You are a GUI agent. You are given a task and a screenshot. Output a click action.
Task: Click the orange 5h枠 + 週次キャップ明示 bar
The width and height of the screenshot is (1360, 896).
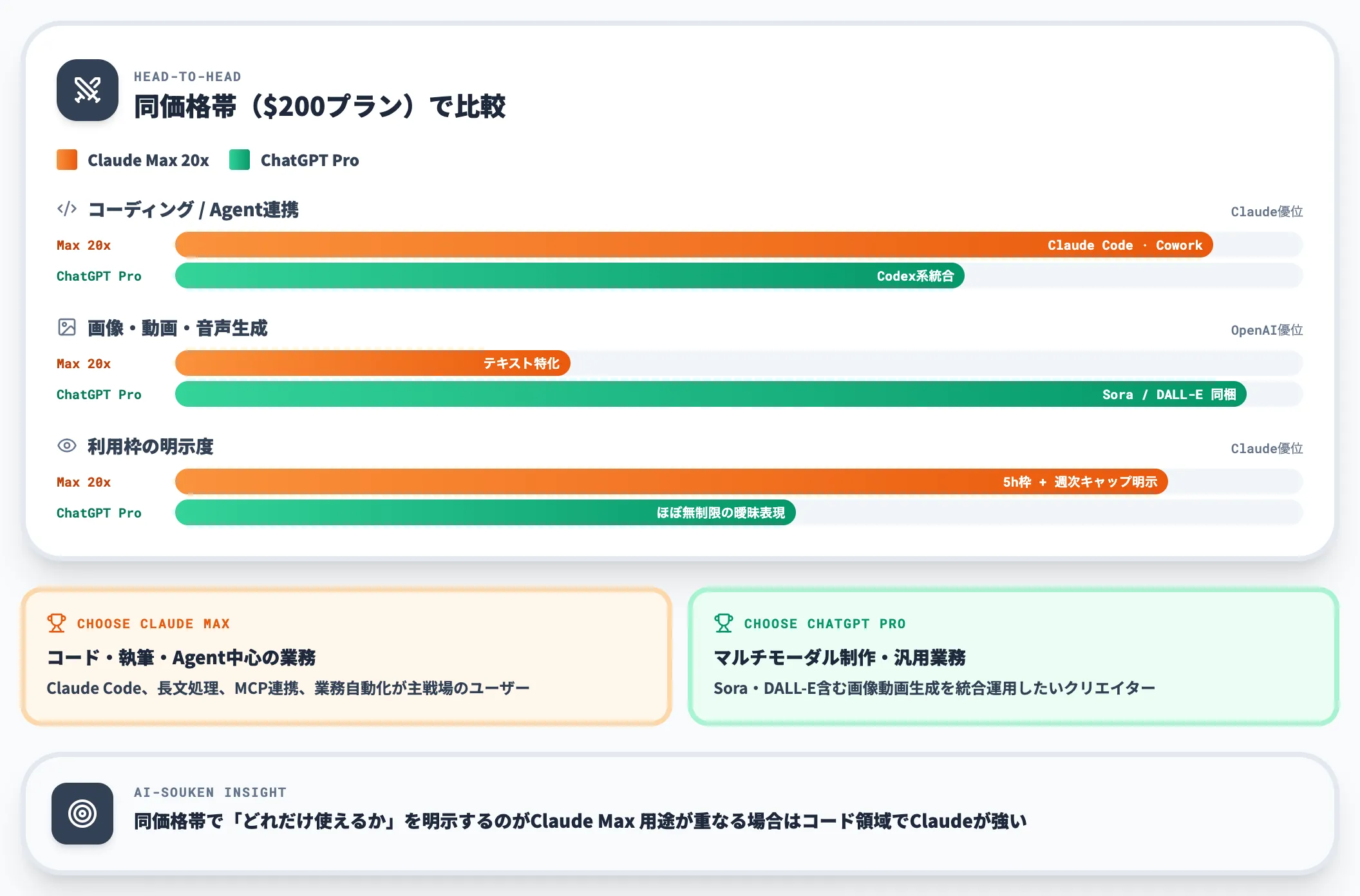click(x=671, y=481)
